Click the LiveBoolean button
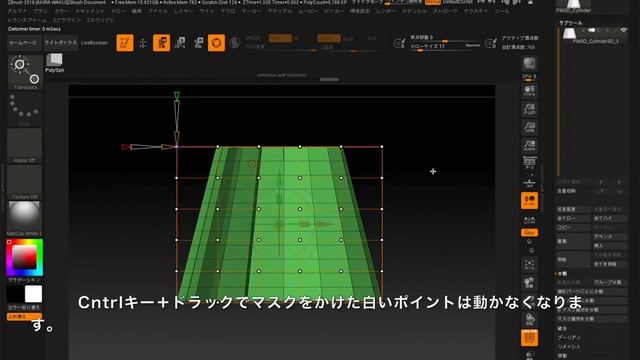Screen dimensions: 640x360 (x=94, y=43)
